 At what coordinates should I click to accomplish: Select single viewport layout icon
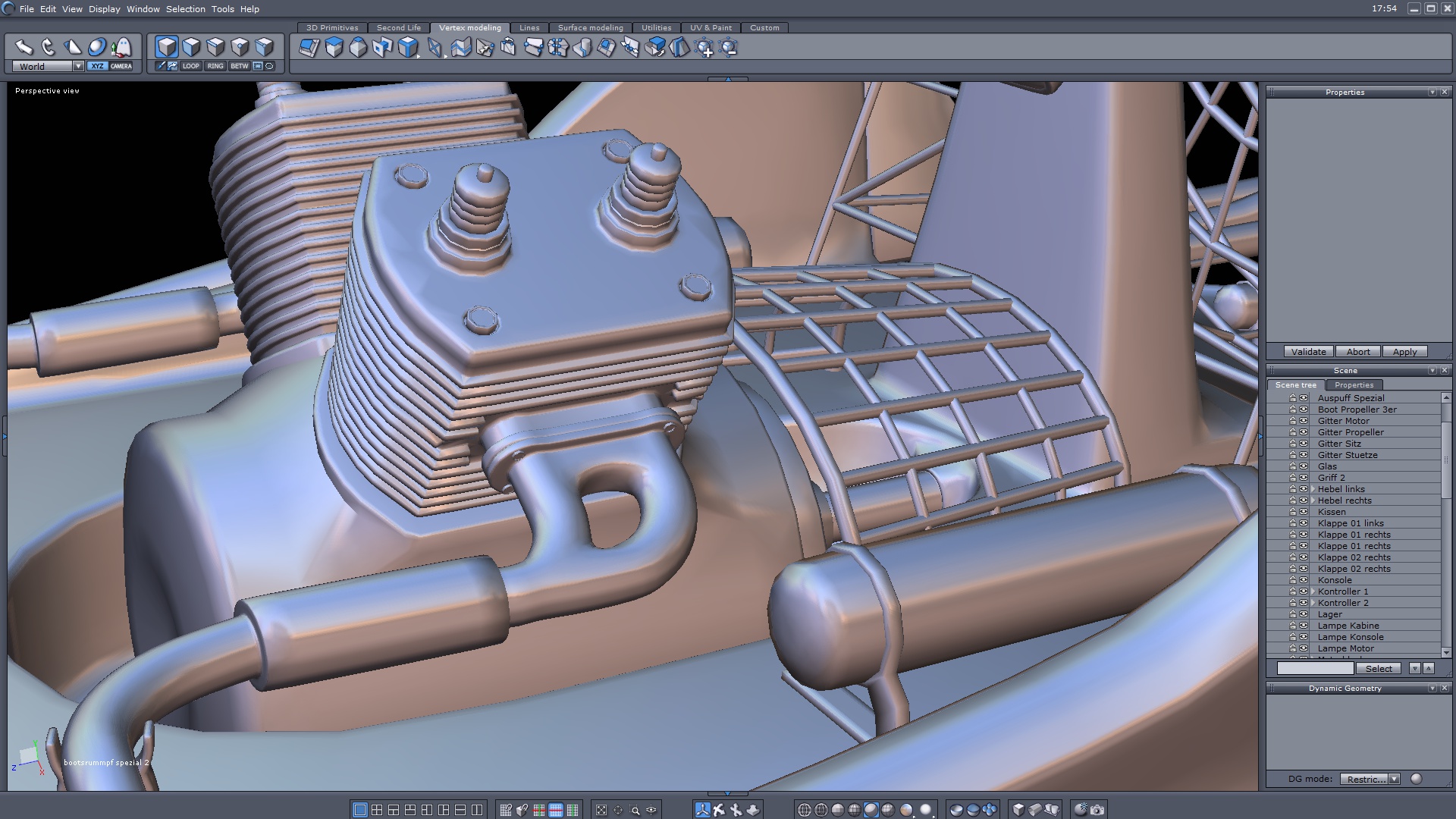[360, 810]
